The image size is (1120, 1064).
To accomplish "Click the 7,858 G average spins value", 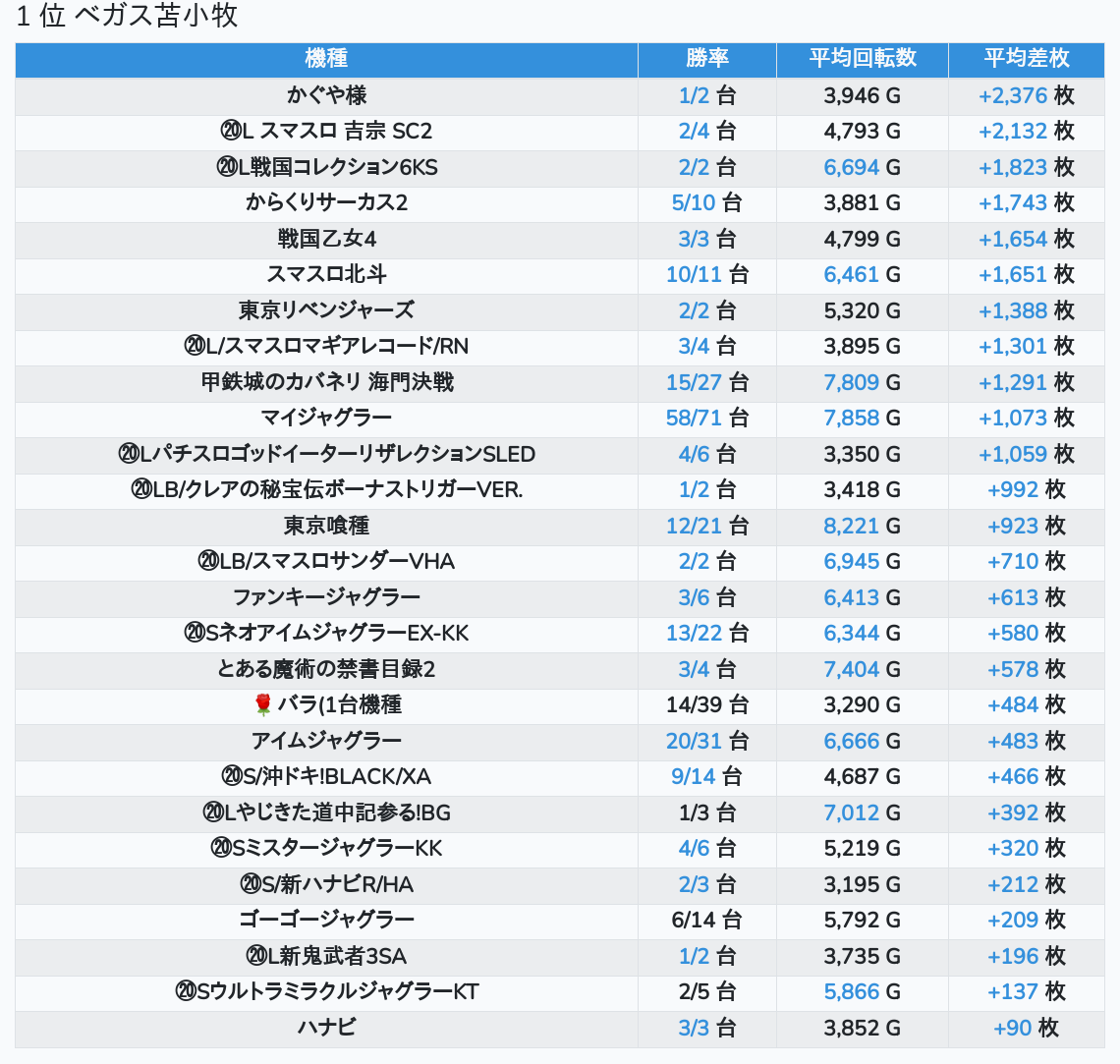I will click(x=863, y=418).
